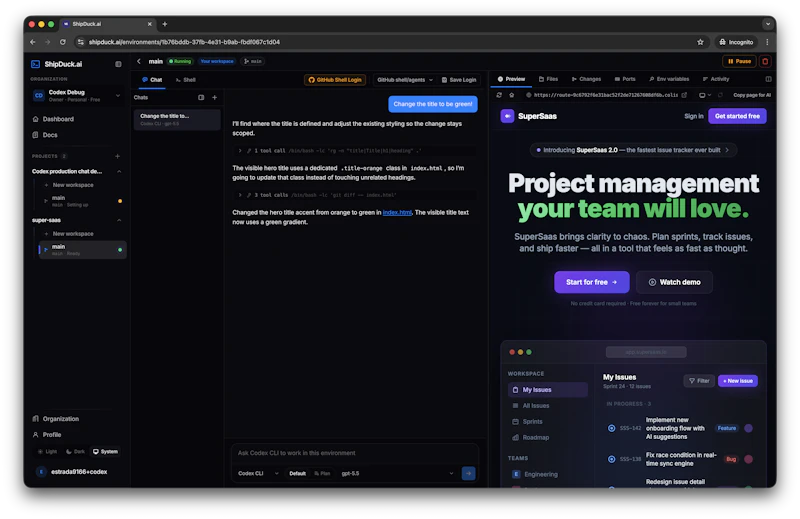Image resolution: width=800 pixels, height=519 pixels.
Task: Open the Codex CLI agent dropdown
Action: coord(258,474)
